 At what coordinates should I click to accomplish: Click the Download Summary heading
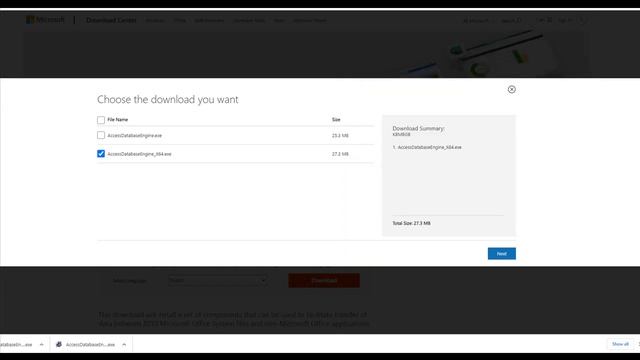(418, 128)
